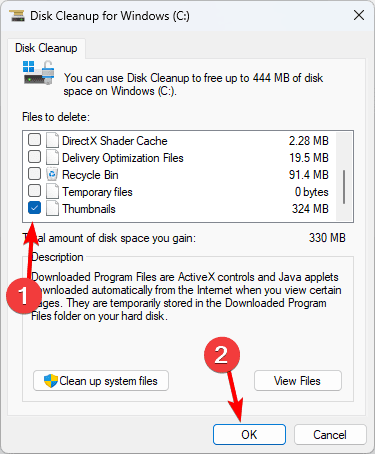375x454 pixels.
Task: Check the Temporary files checkbox
Action: click(35, 191)
